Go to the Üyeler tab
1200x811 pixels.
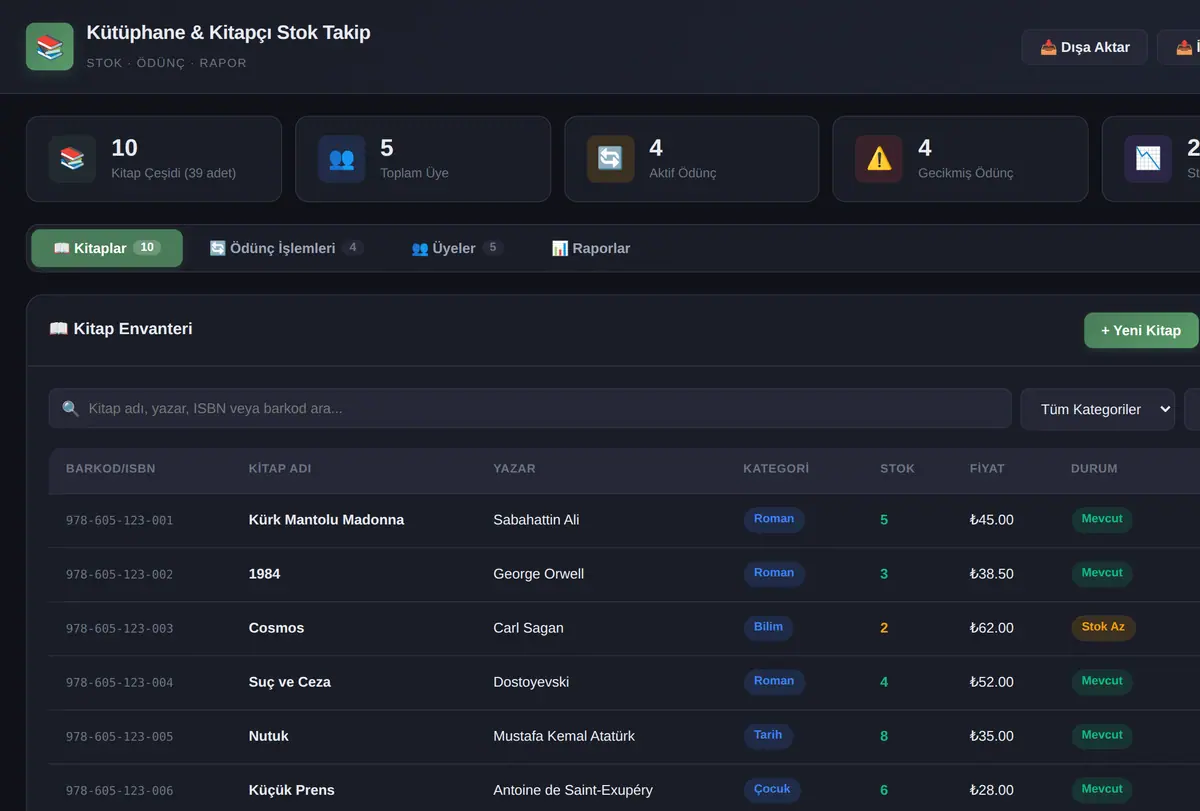[x=457, y=248]
